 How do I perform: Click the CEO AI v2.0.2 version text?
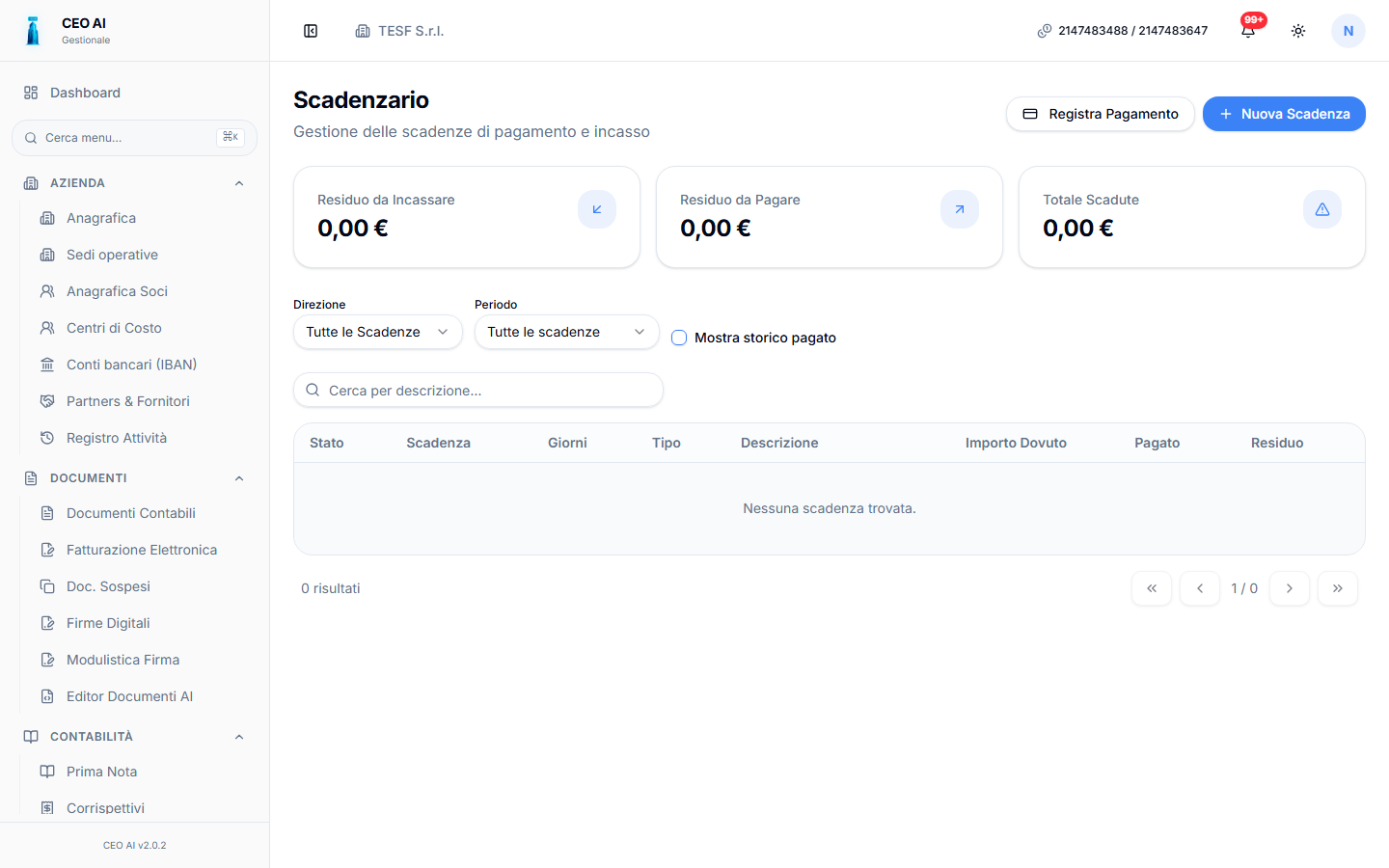point(135,845)
